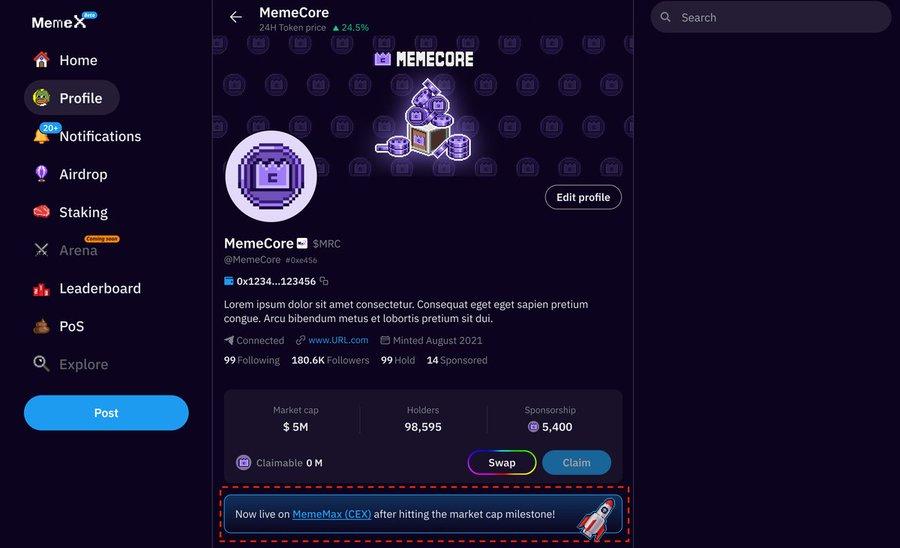The image size is (900, 548).
Task: Click the Airdrop balloon icon
Action: click(x=41, y=174)
